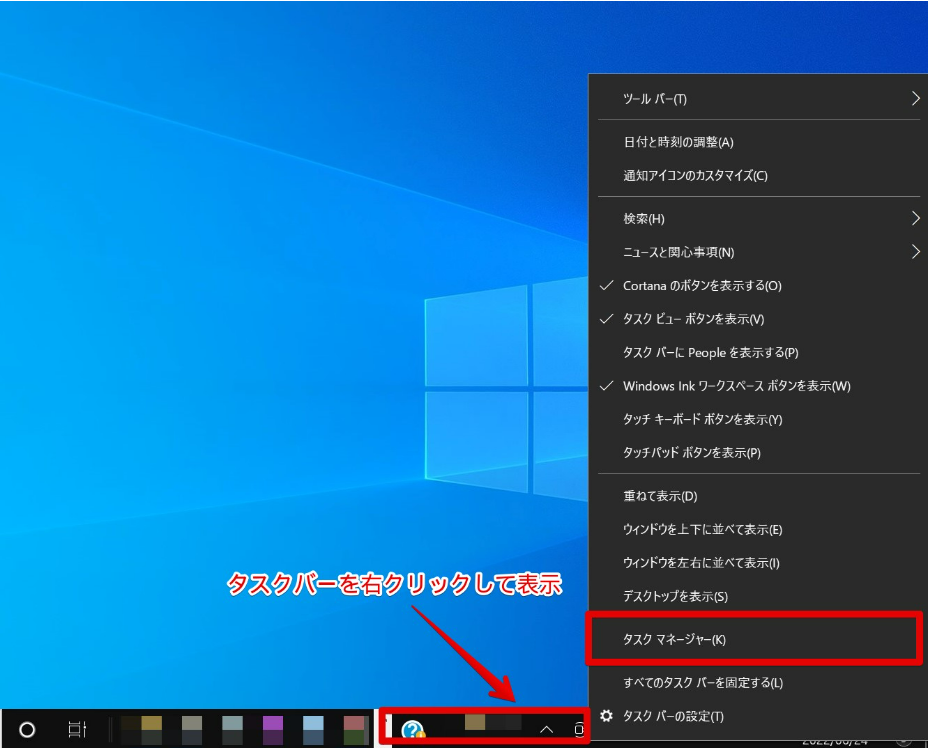Click the question mark help icon in system tray
Screen dimensions: 928x748
[414, 726]
